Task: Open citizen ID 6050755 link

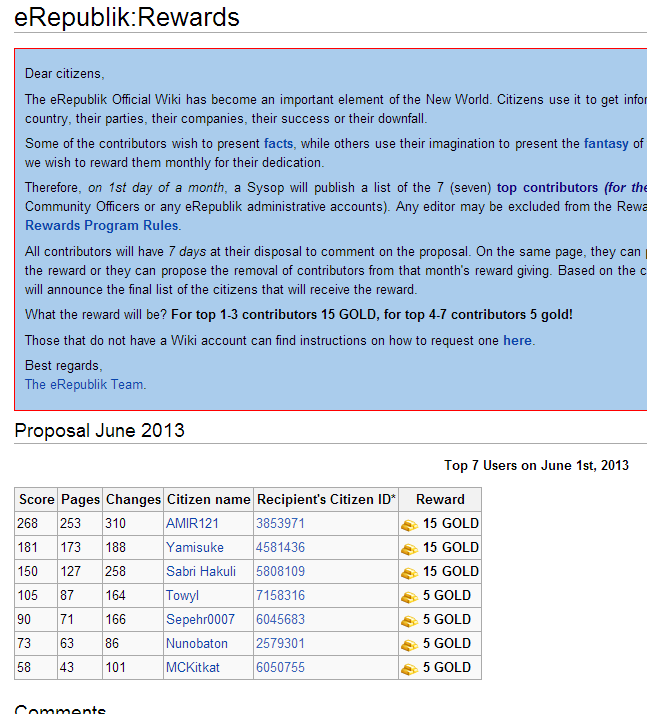Action: [x=280, y=668]
